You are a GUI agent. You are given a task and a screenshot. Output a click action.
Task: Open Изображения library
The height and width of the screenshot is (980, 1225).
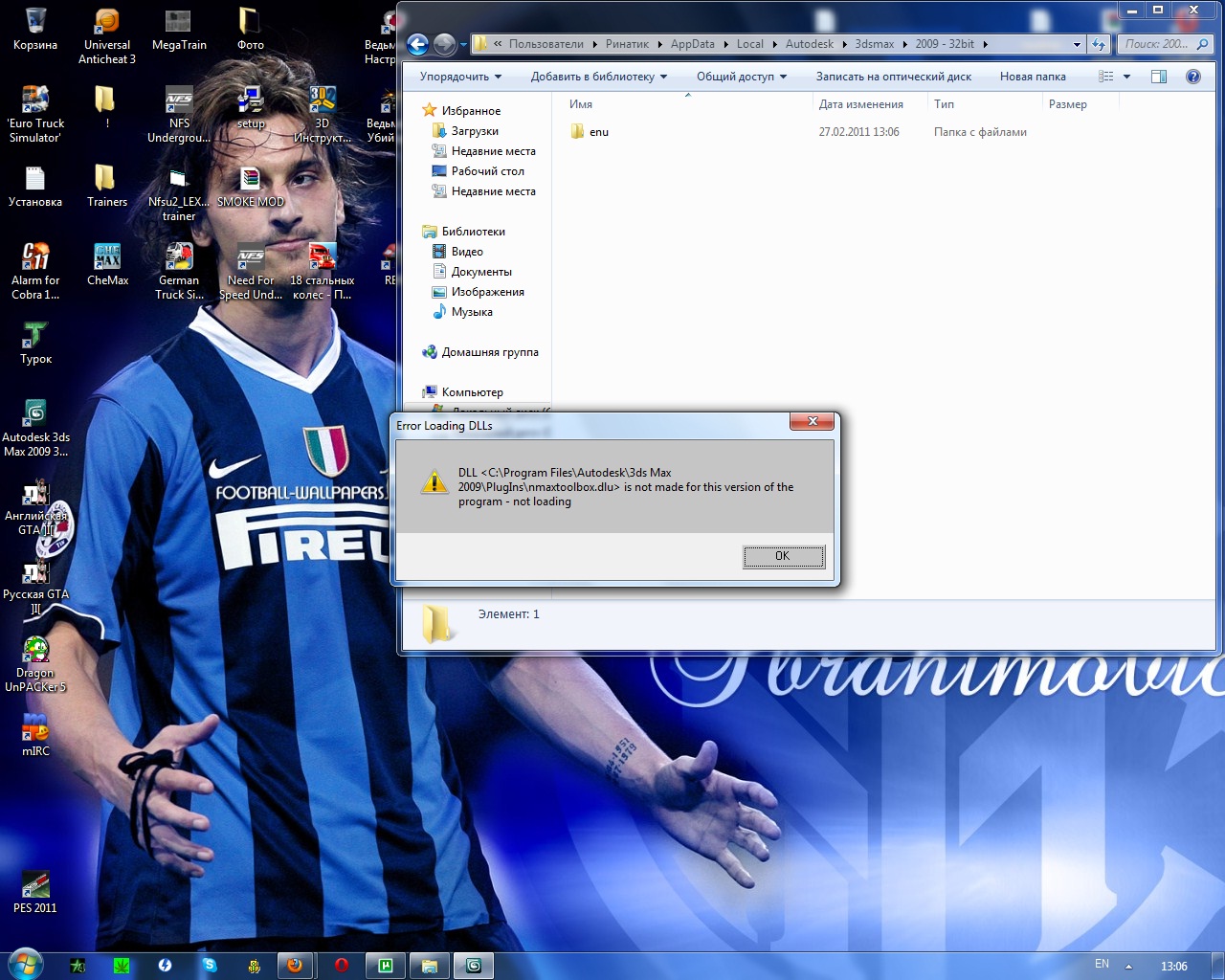point(487,292)
